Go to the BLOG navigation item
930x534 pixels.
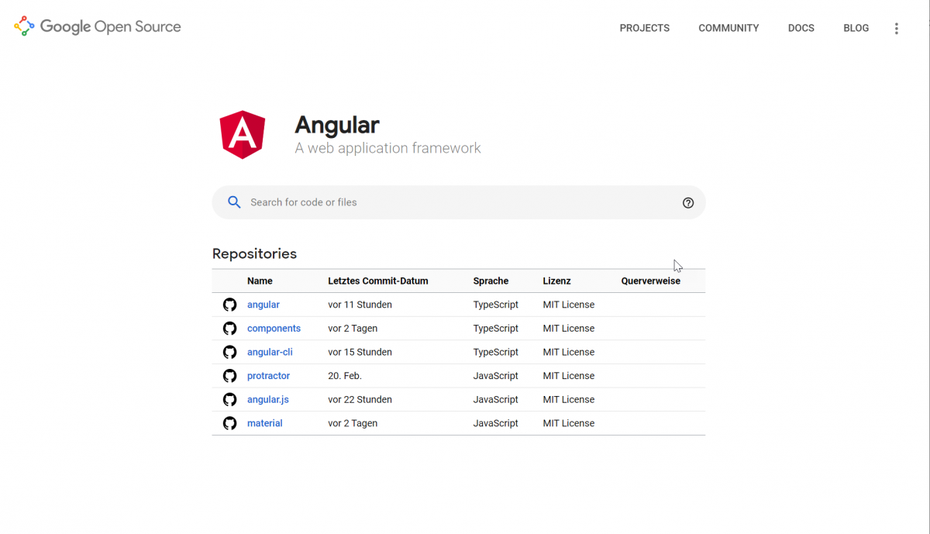pos(856,28)
